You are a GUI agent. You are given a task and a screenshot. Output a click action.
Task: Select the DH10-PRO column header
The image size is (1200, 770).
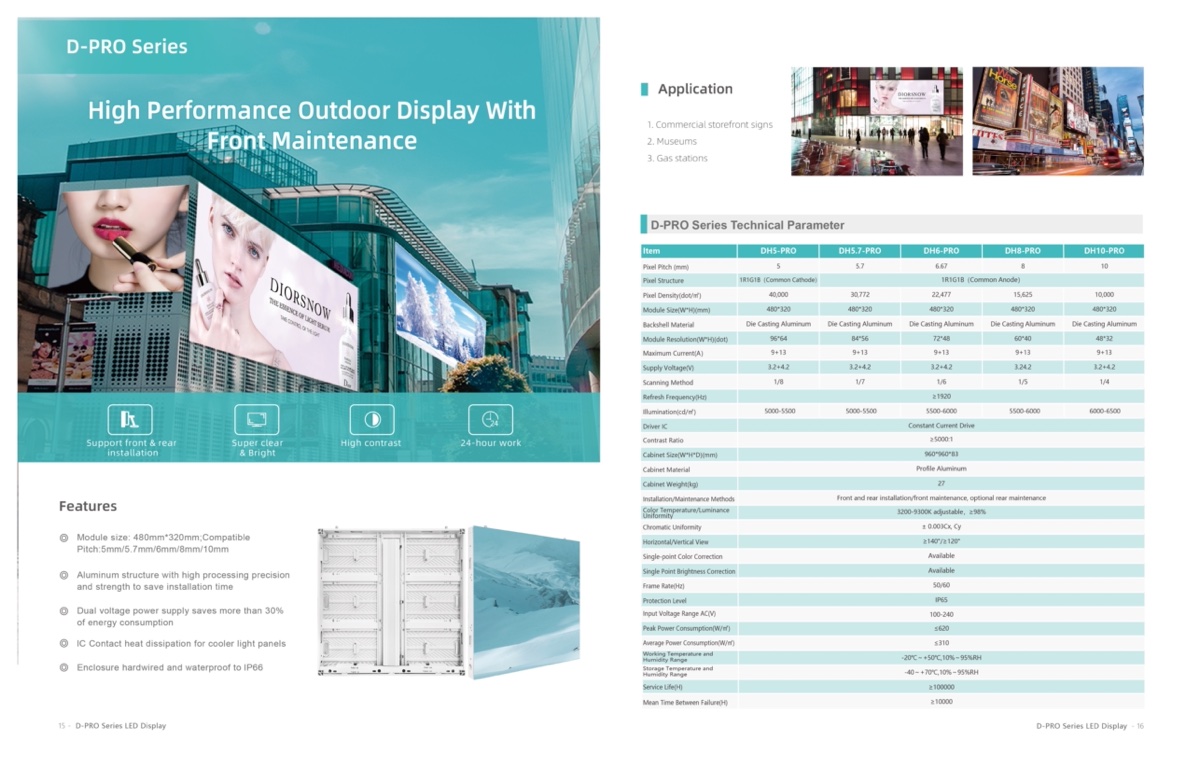[1104, 251]
